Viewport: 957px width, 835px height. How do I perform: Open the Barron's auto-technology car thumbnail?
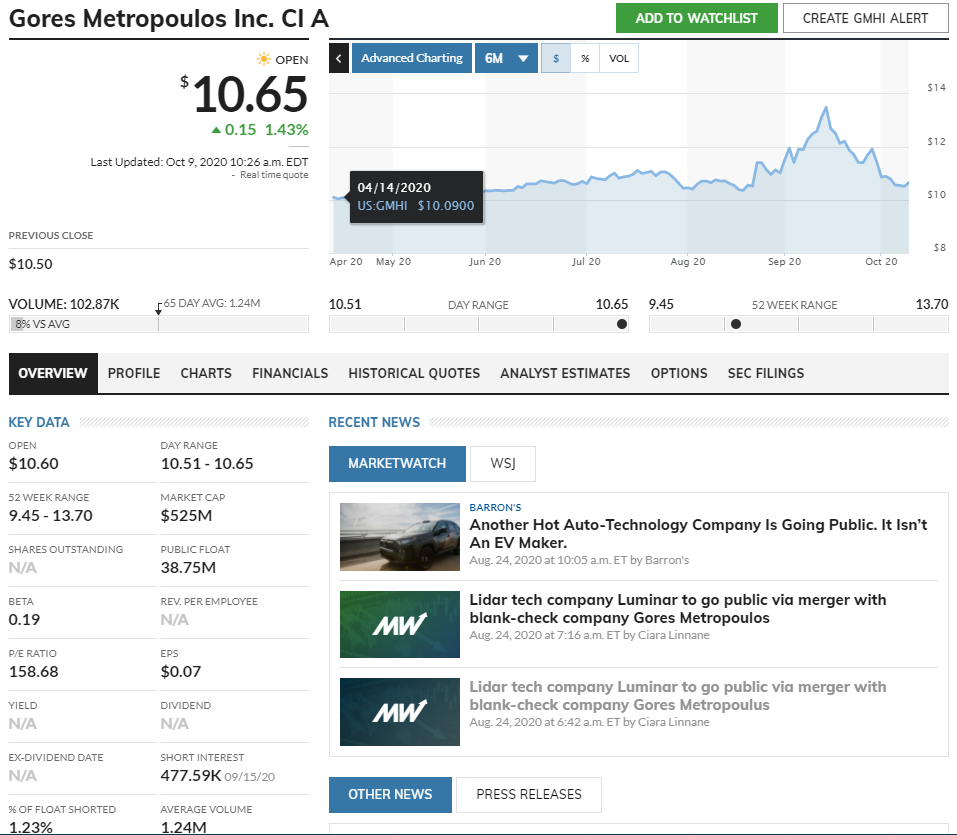[400, 537]
